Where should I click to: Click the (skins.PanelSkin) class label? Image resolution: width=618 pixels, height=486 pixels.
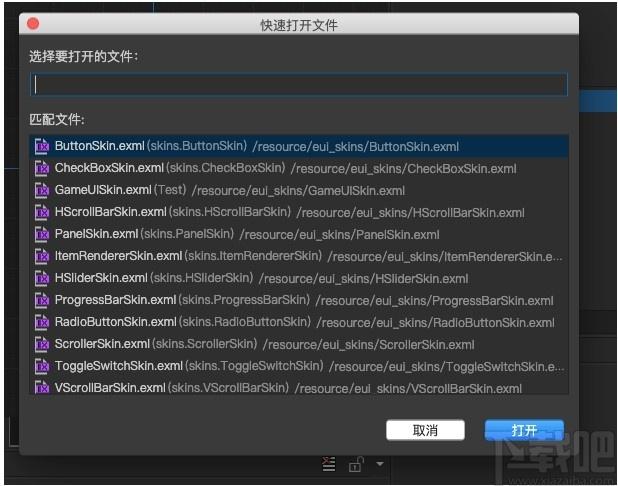pos(187,234)
